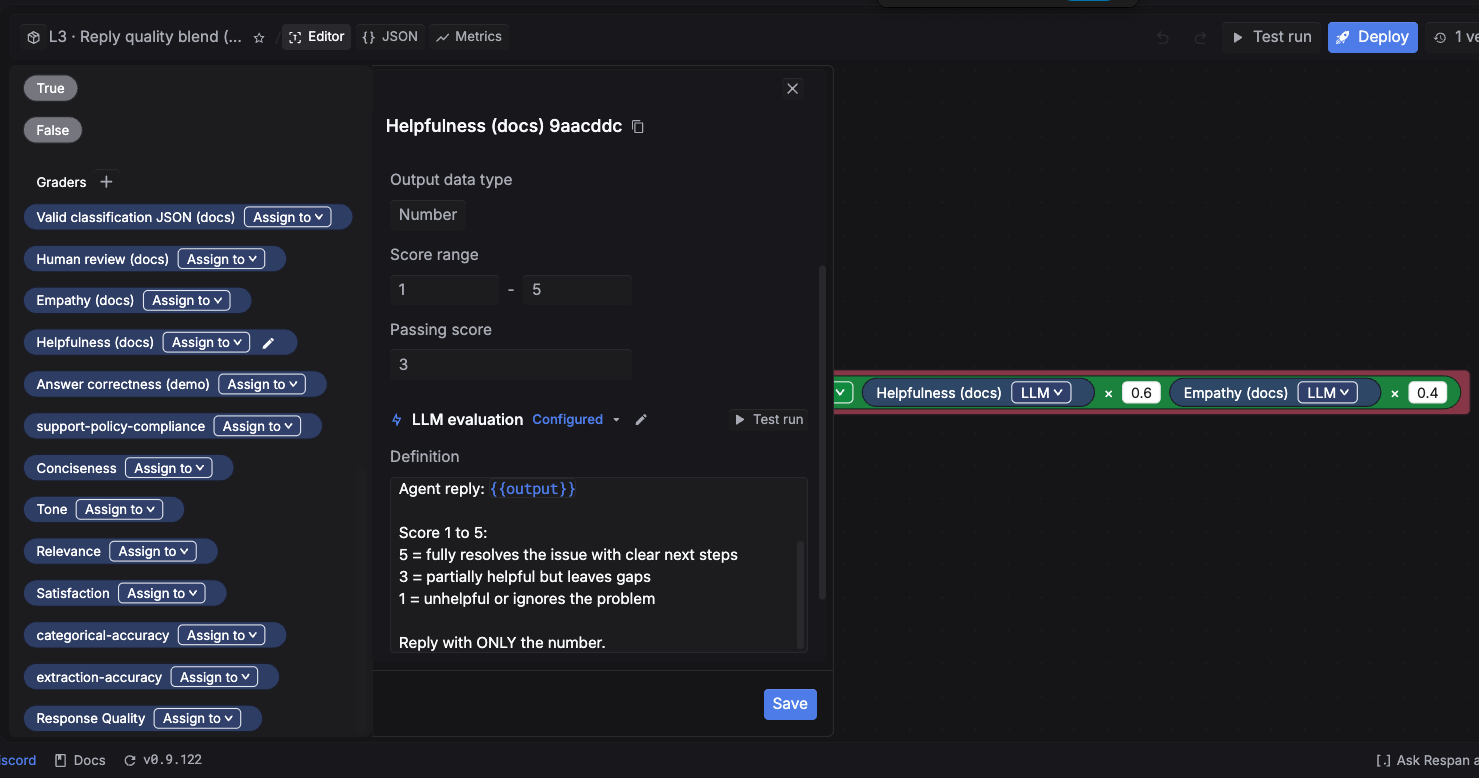Open Assign to for Empathy (docs) grader

click(186, 300)
